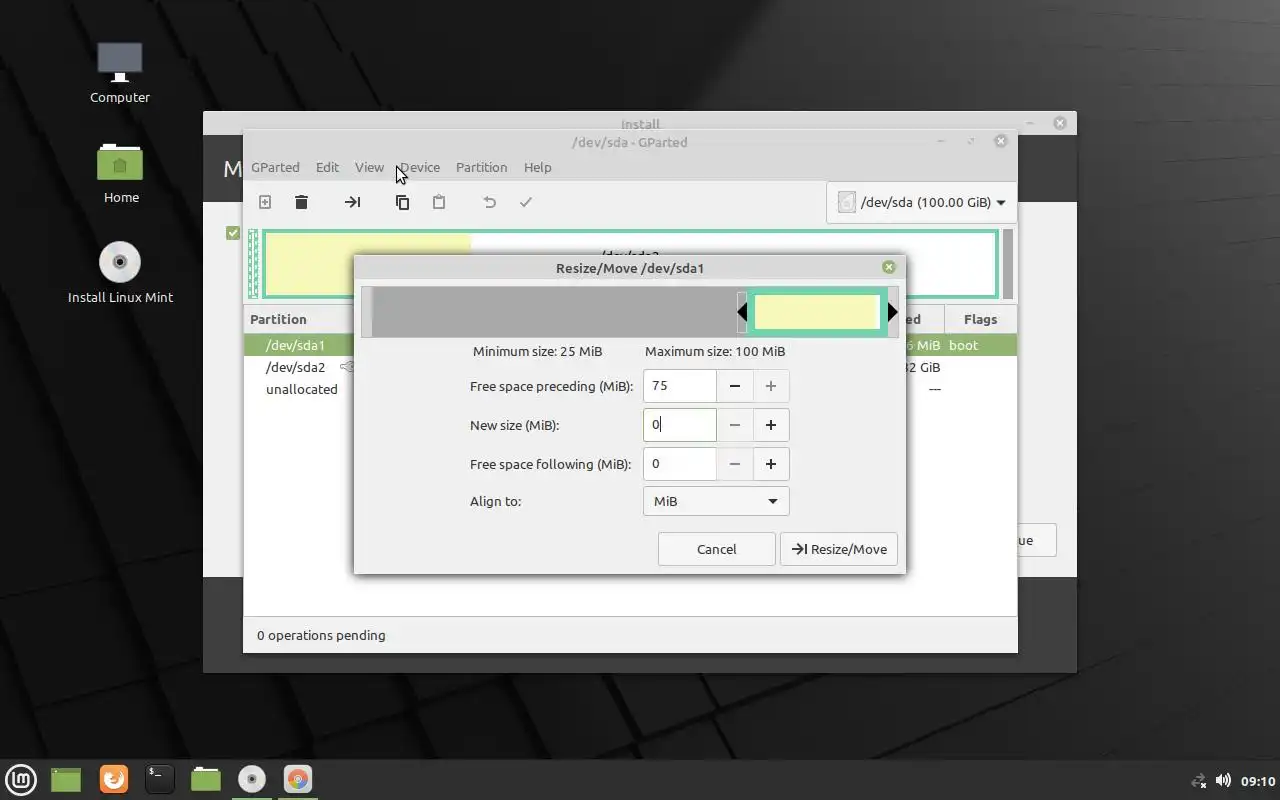This screenshot has width=1280, height=800.
Task: Click the 09:10 clock in the panel
Action: coord(1258,781)
